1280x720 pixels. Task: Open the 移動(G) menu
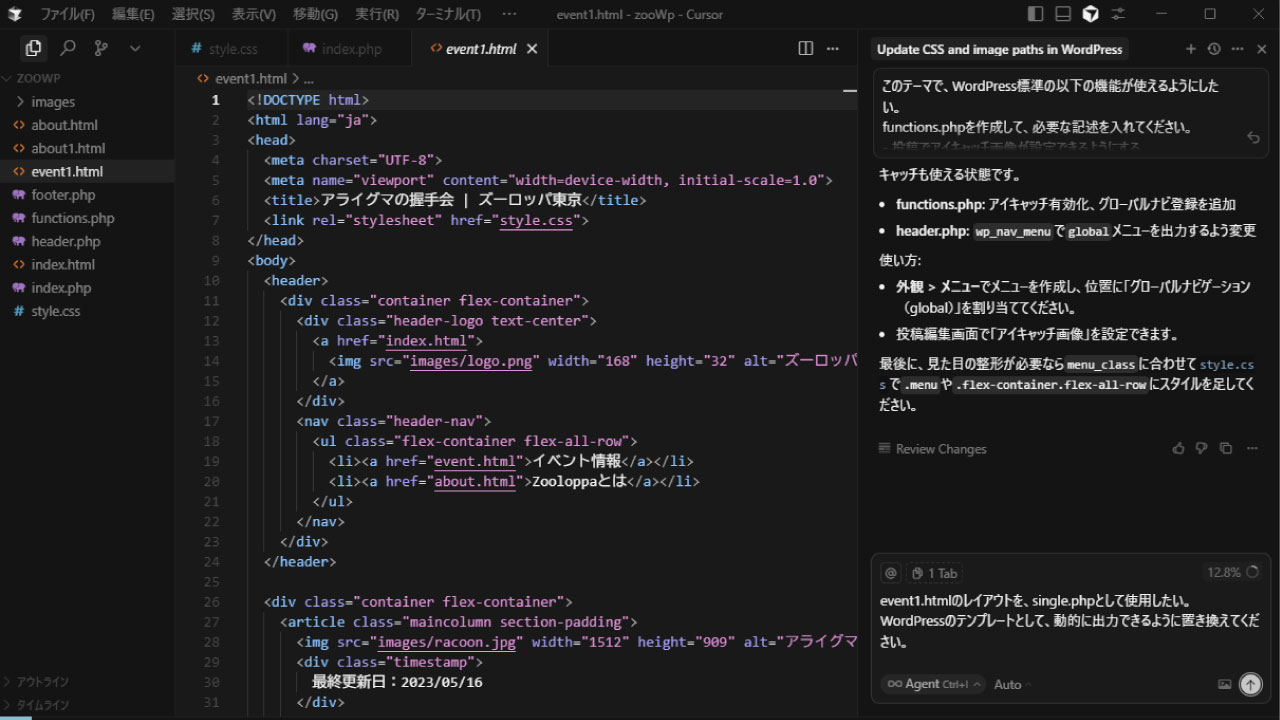pos(315,14)
